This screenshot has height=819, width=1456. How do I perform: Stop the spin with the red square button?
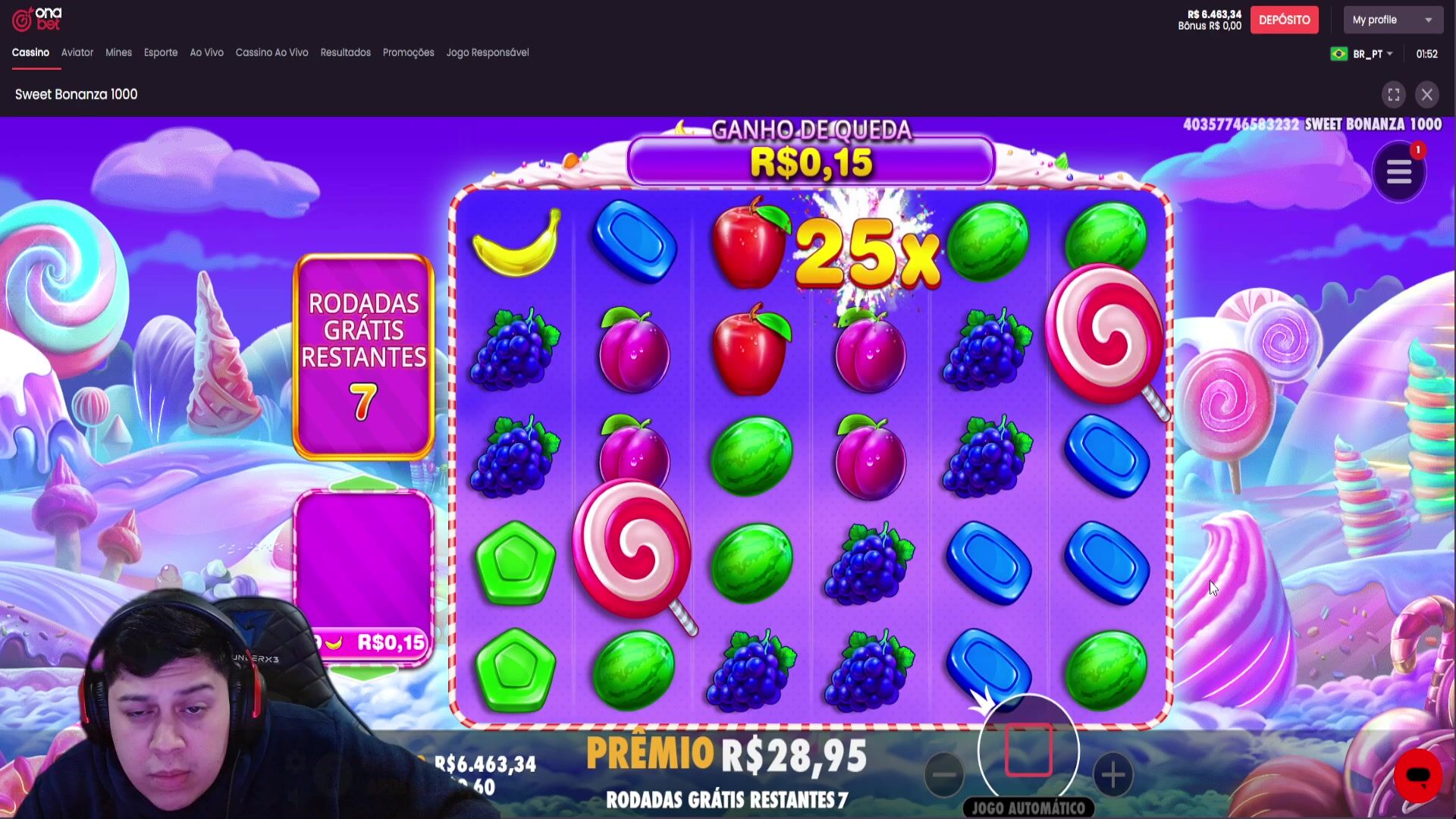tap(1028, 751)
